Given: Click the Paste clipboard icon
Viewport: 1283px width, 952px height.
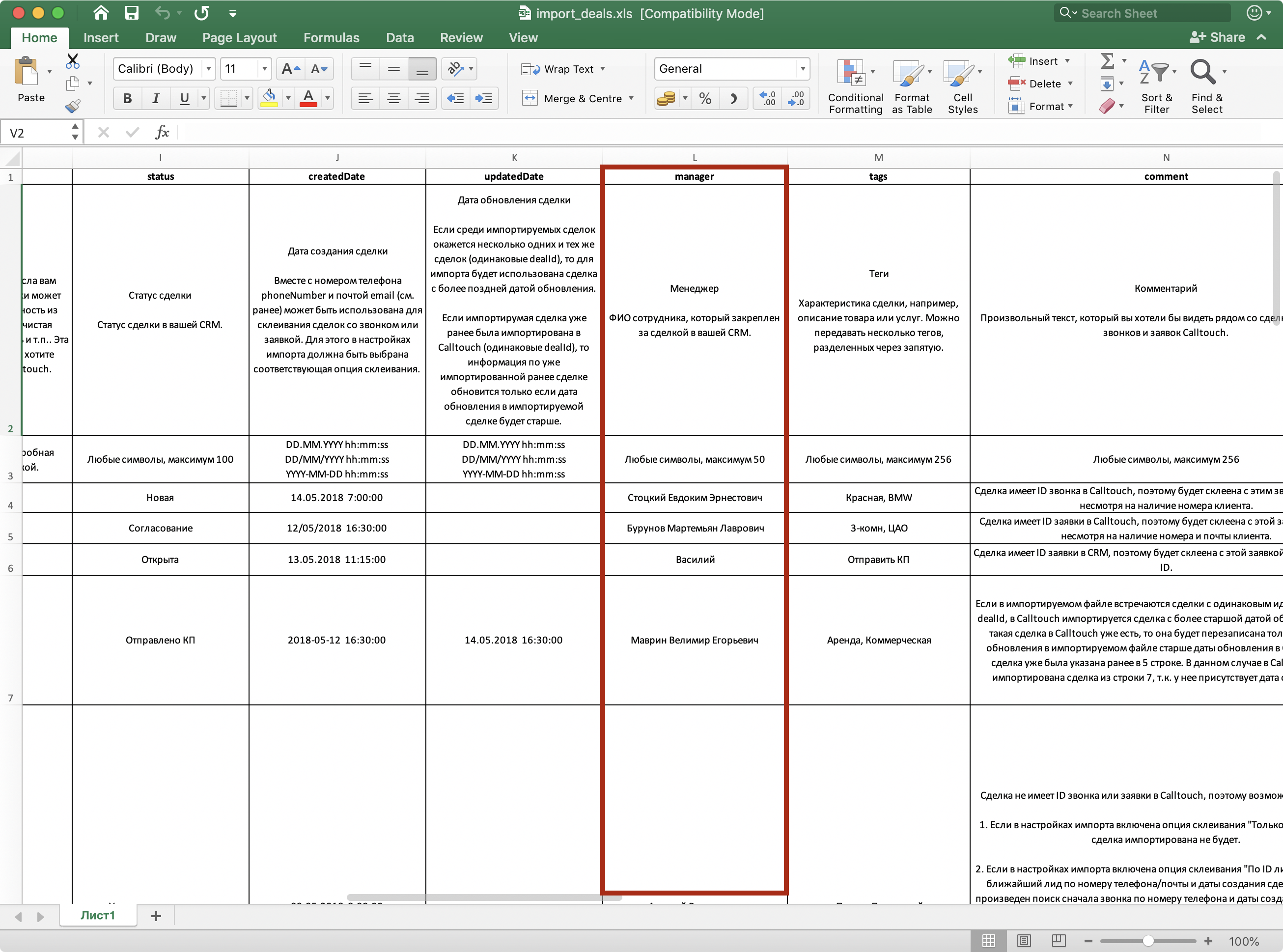Looking at the screenshot, I should [26, 71].
